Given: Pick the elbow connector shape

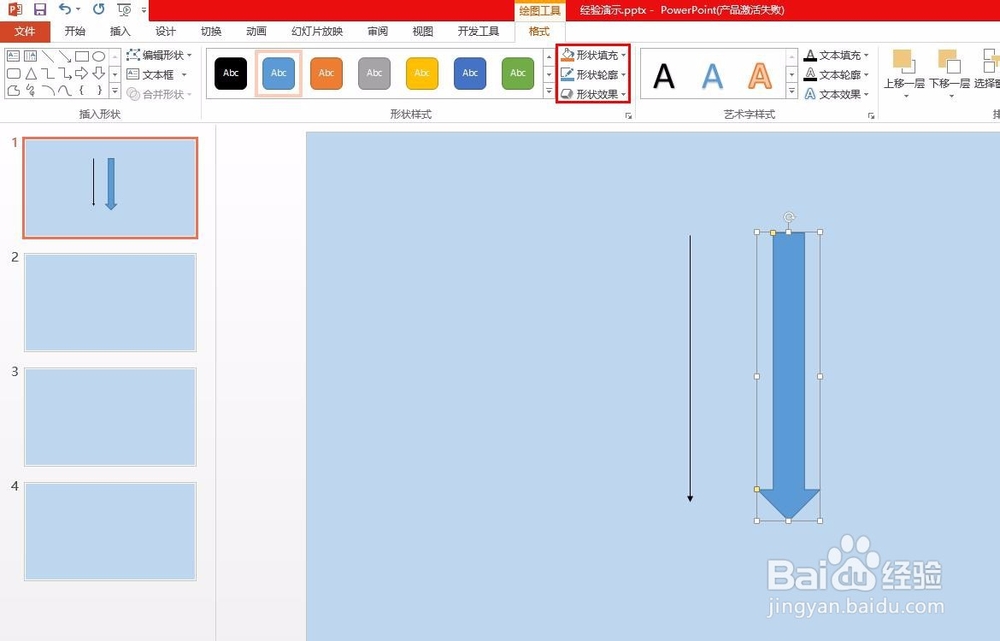Looking at the screenshot, I should coord(48,73).
